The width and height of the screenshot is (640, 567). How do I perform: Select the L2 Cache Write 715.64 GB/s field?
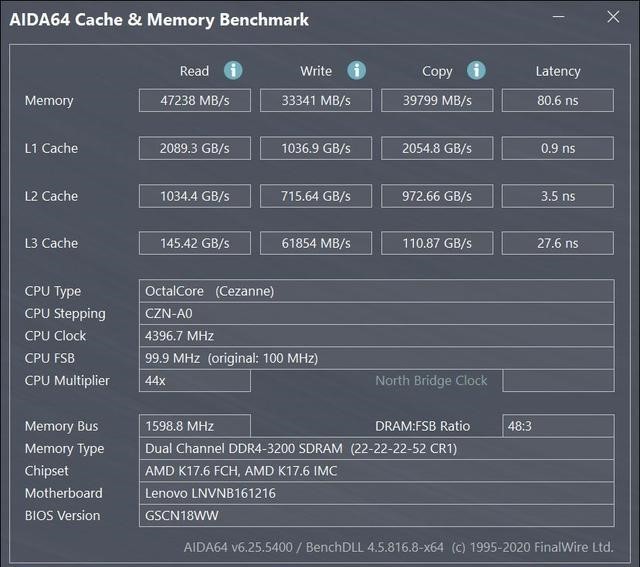click(x=316, y=196)
